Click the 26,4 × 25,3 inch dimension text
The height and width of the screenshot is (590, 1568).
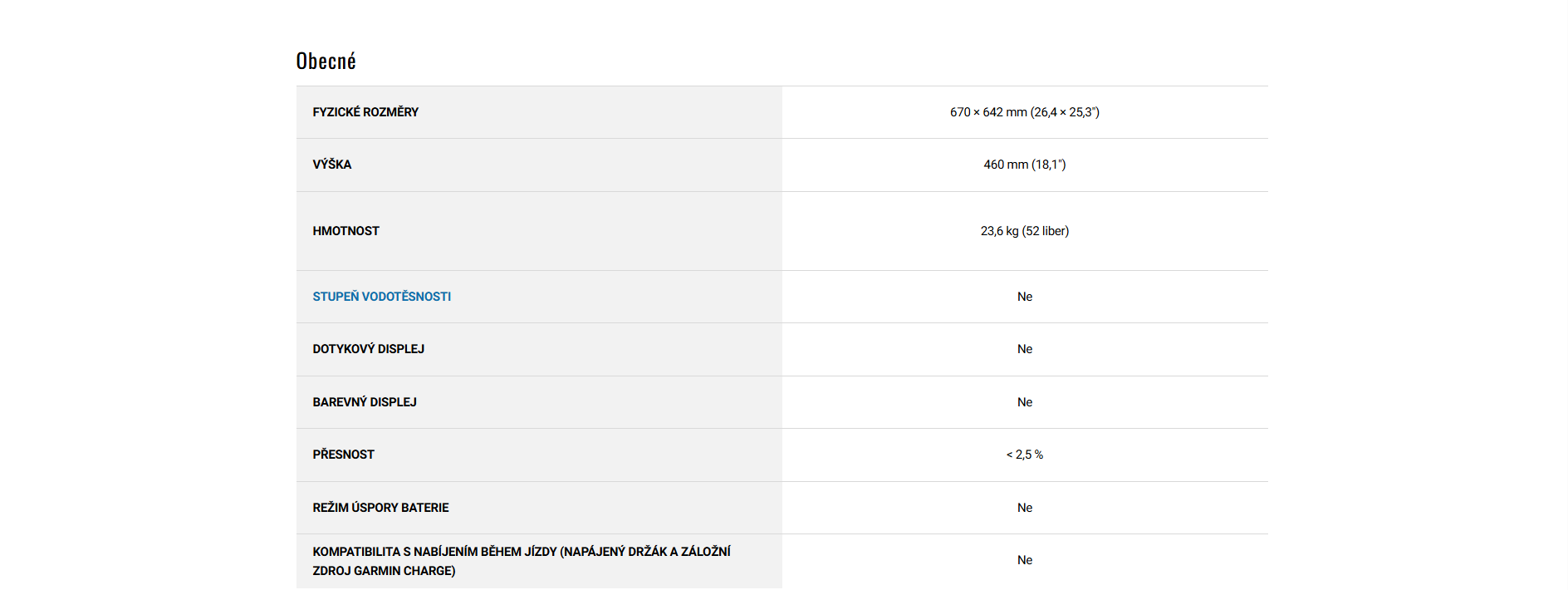[1065, 112]
